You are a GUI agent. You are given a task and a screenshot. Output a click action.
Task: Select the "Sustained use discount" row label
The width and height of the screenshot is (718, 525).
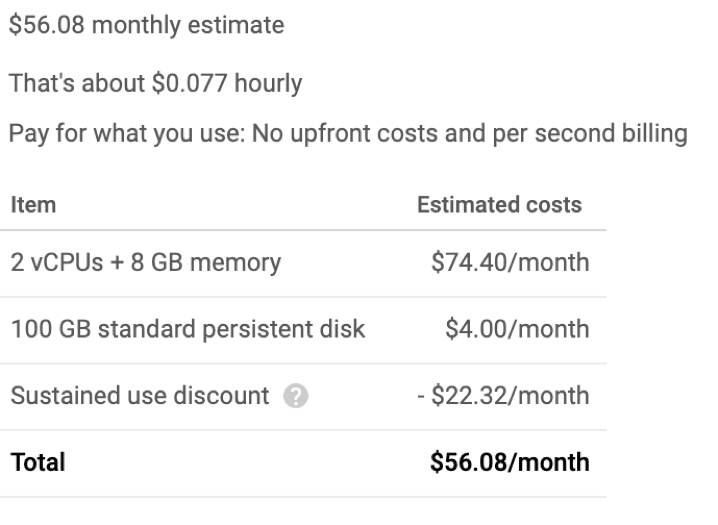click(x=139, y=396)
